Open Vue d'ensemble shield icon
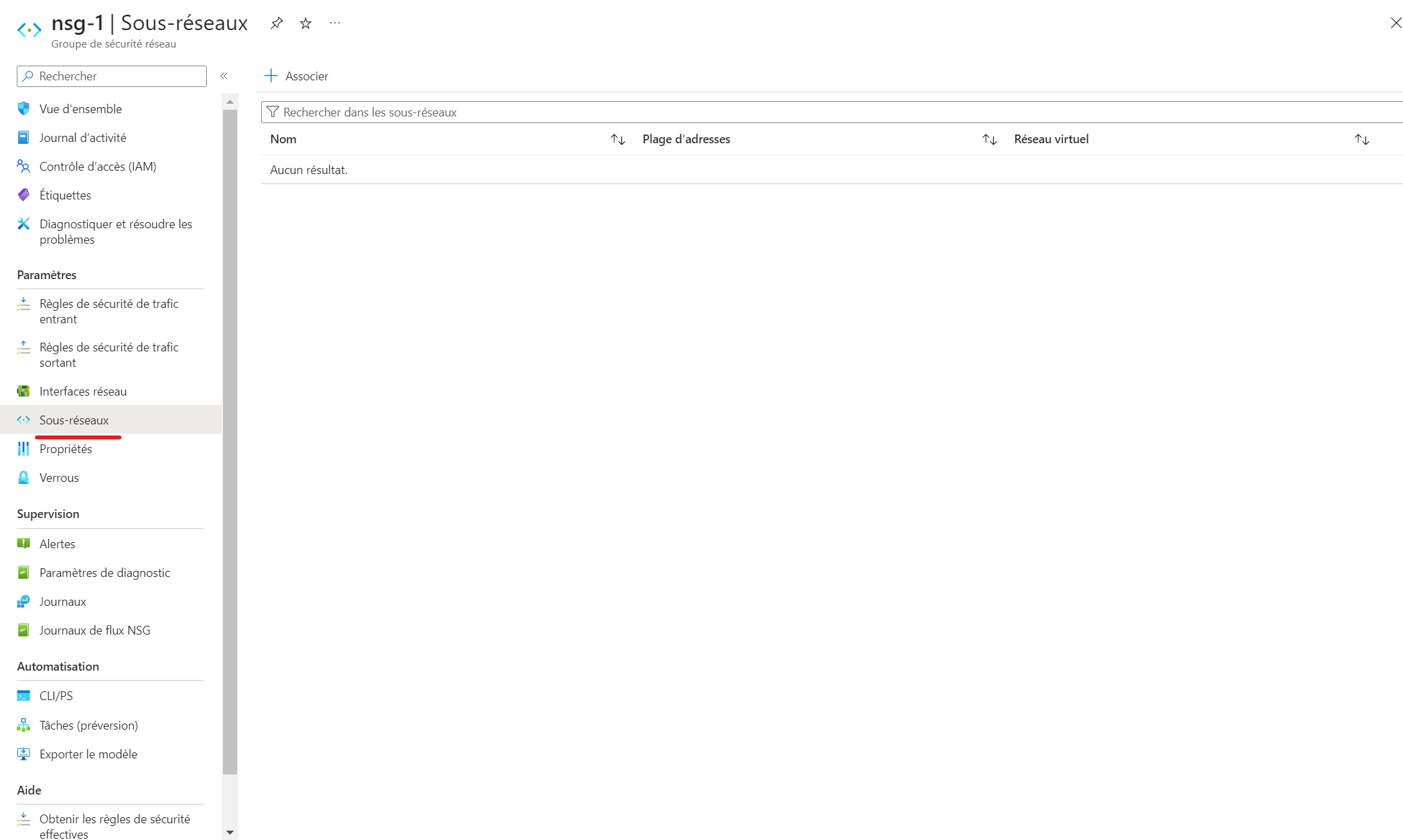The height and width of the screenshot is (840, 1403). pos(23,108)
